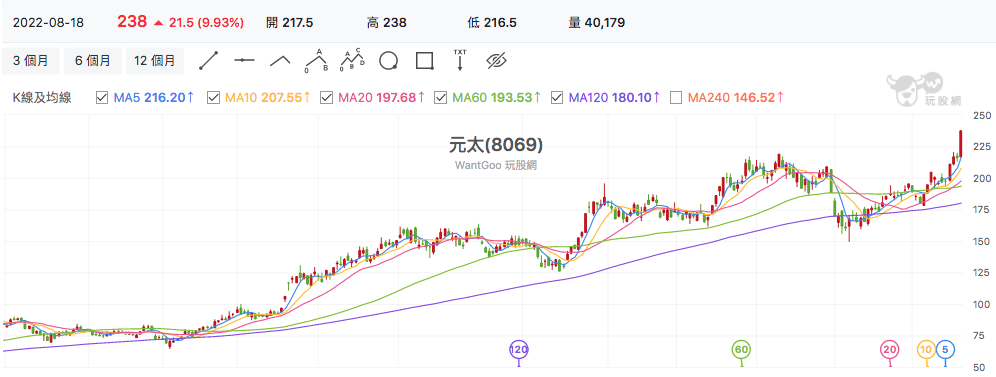This screenshot has height=377, width=996.
Task: Switch chart range to 12 個月
Action: 155,61
